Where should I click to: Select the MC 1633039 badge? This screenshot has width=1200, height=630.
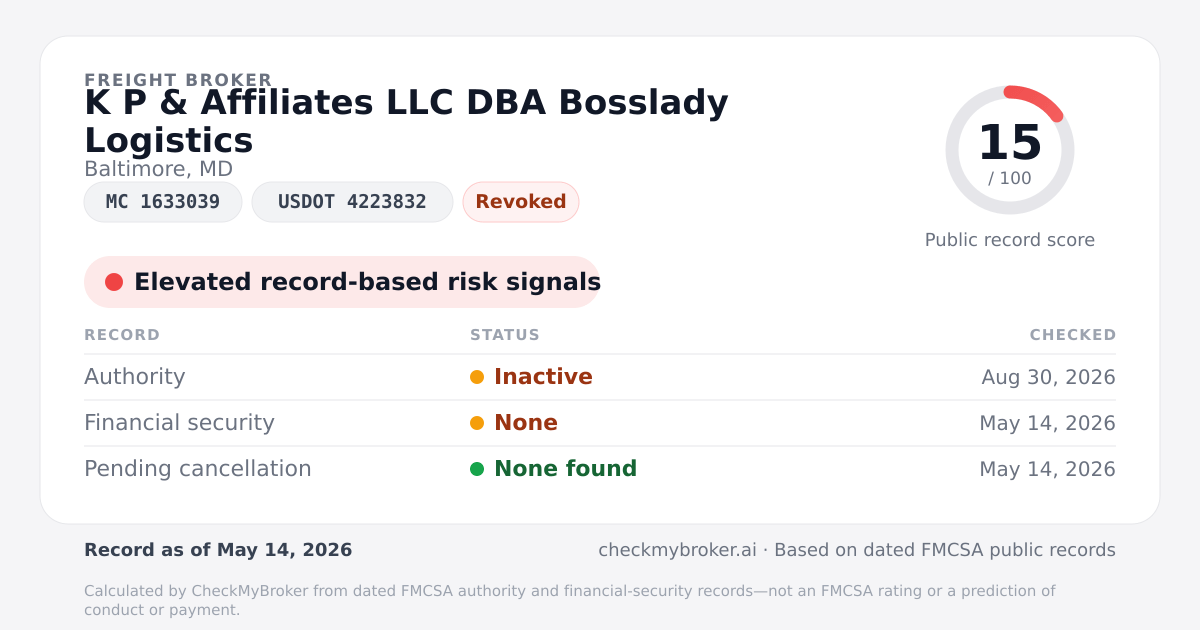163,202
